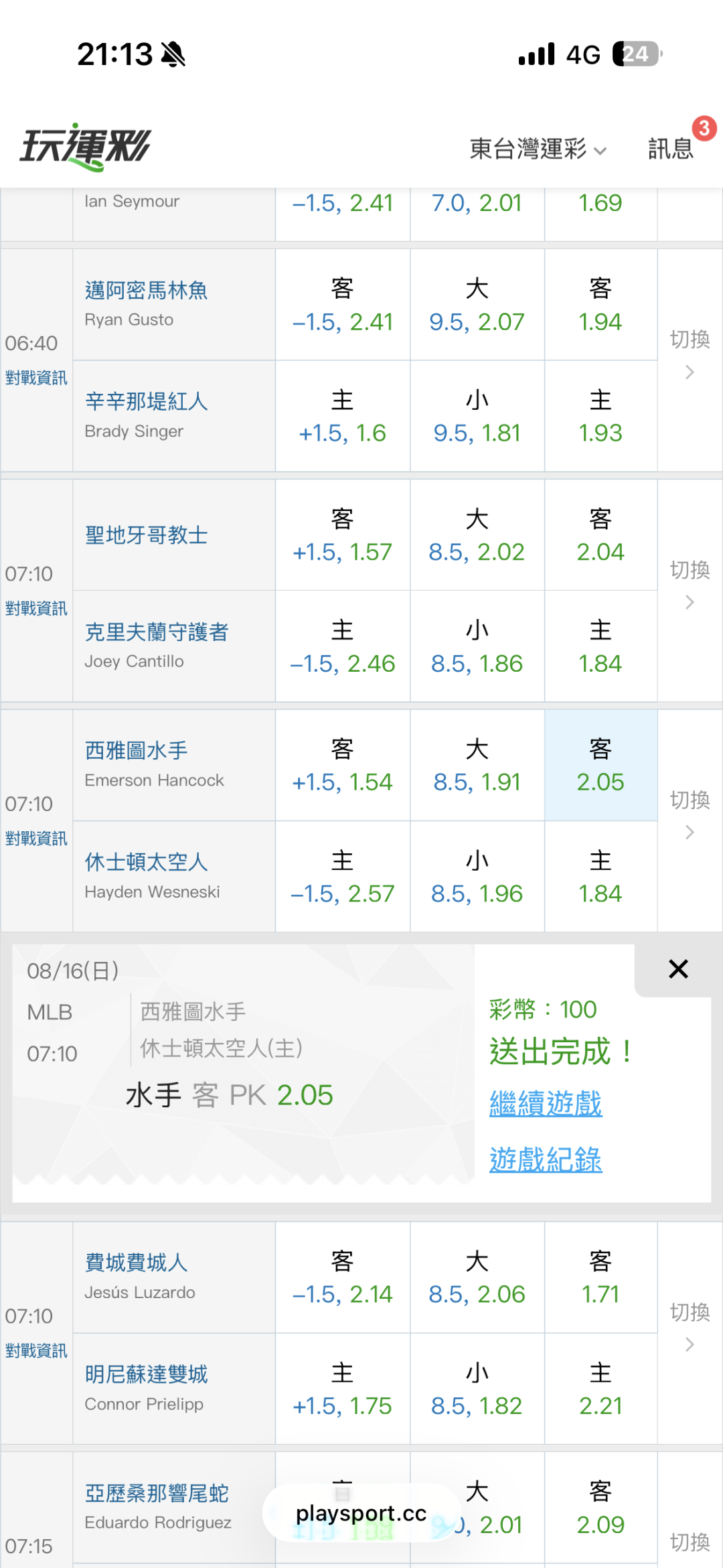Select 大 9.5, 2.07 for Marlins game

tap(477, 305)
